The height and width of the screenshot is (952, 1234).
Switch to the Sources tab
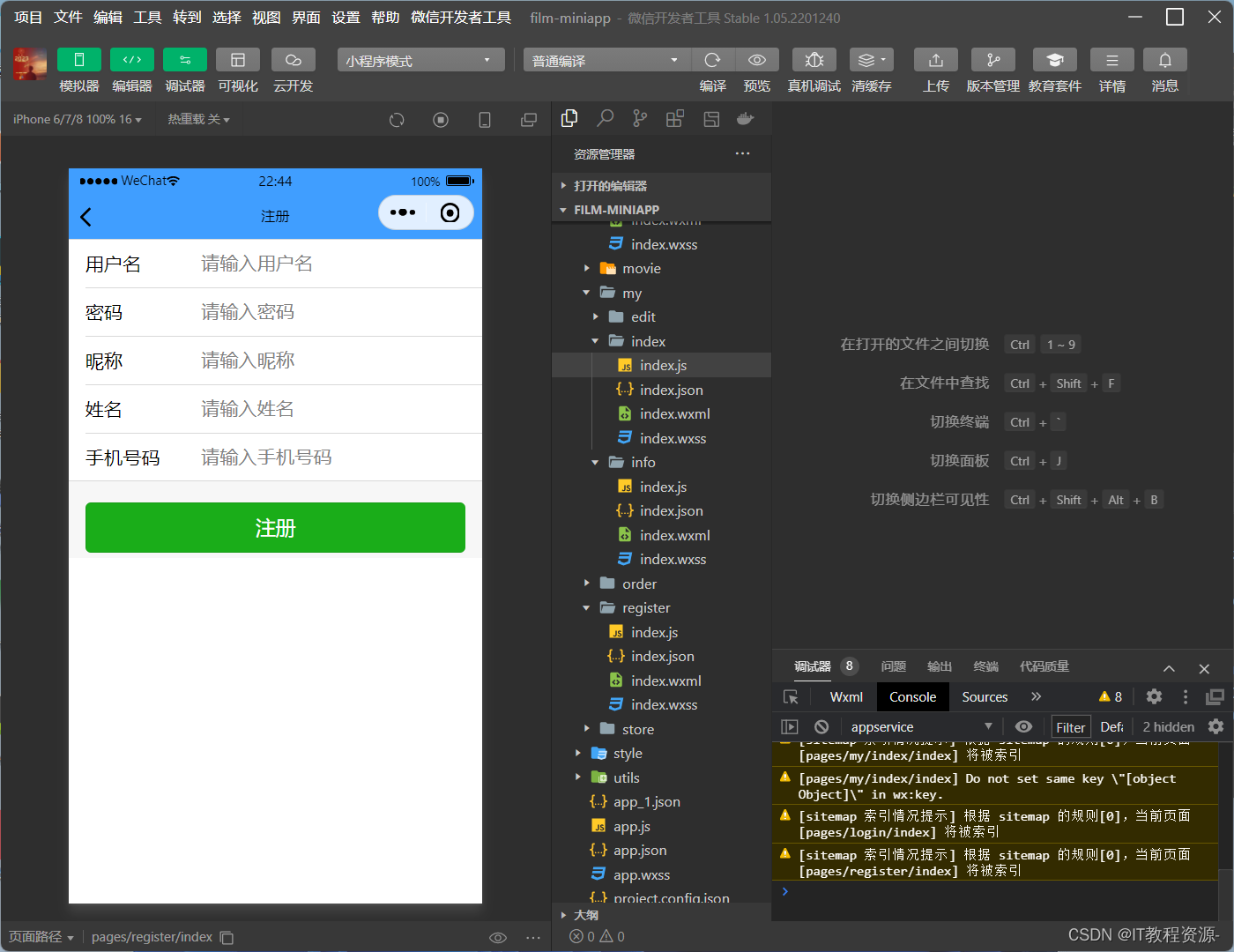pos(985,696)
